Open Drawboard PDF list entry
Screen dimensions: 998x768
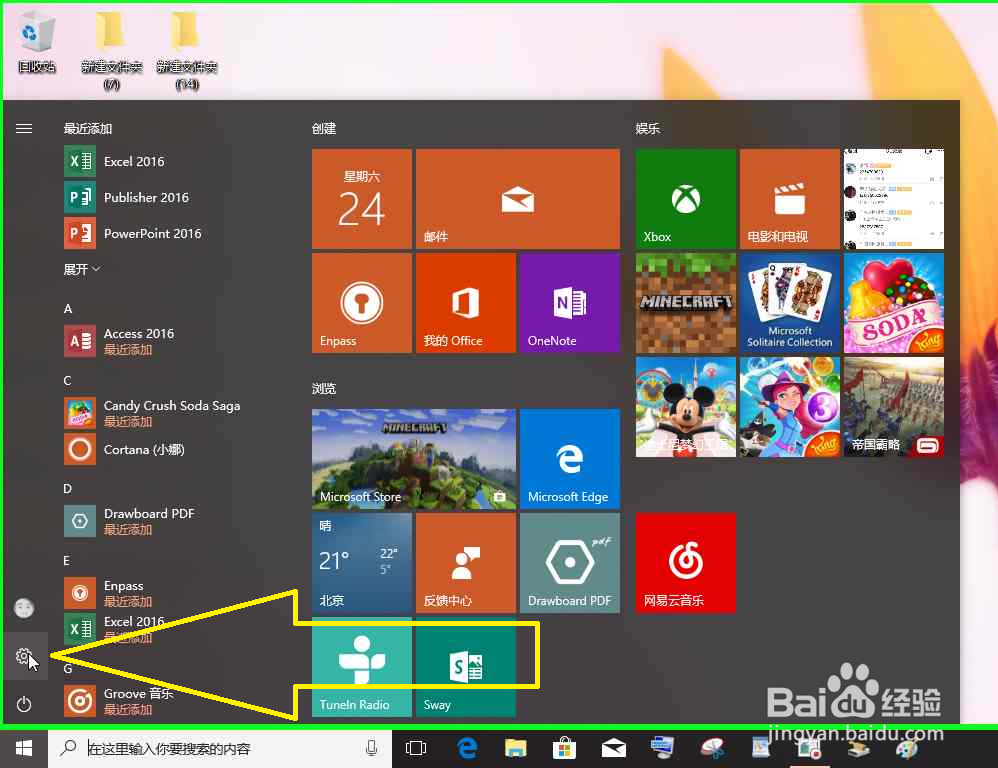(129, 521)
